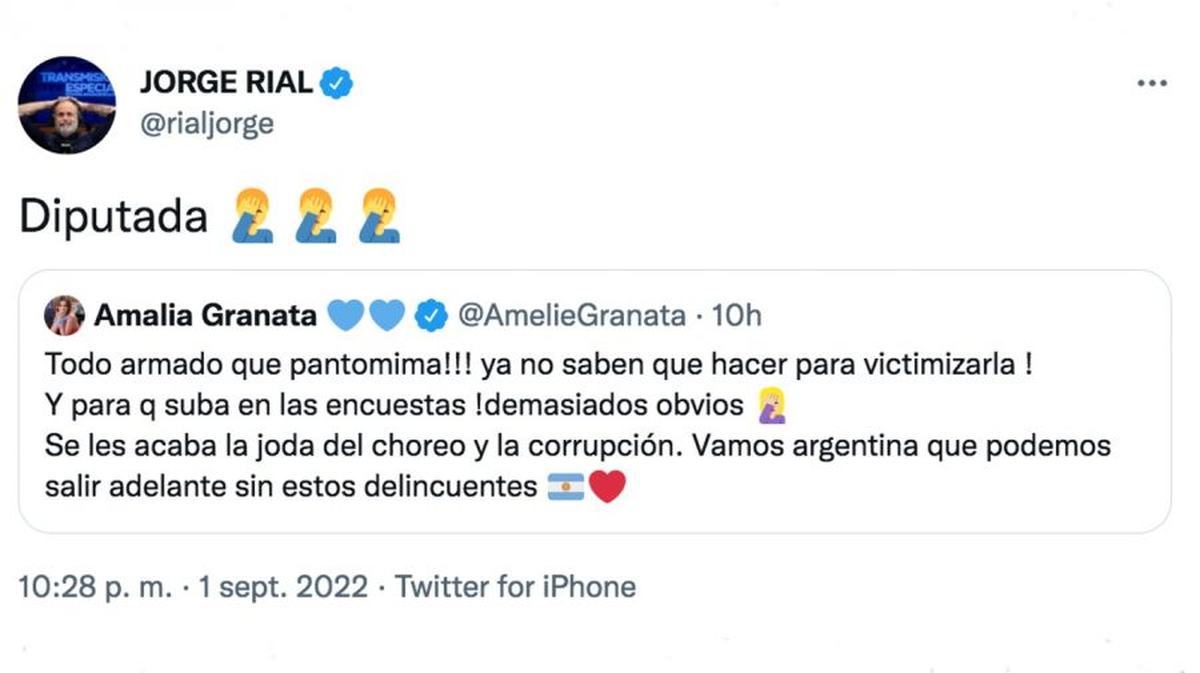1200x673 pixels.
Task: Click the first blue heart after Amalia Granata
Action: pos(347,316)
